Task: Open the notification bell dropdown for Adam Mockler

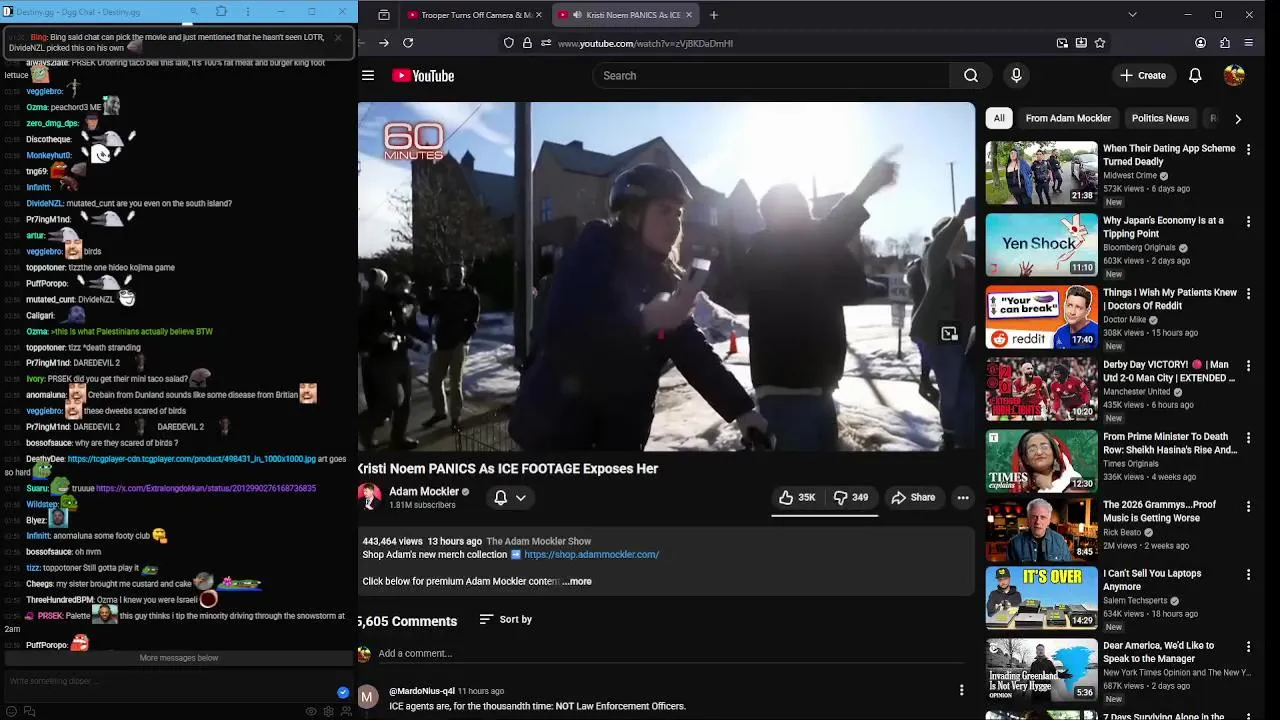Action: [510, 497]
